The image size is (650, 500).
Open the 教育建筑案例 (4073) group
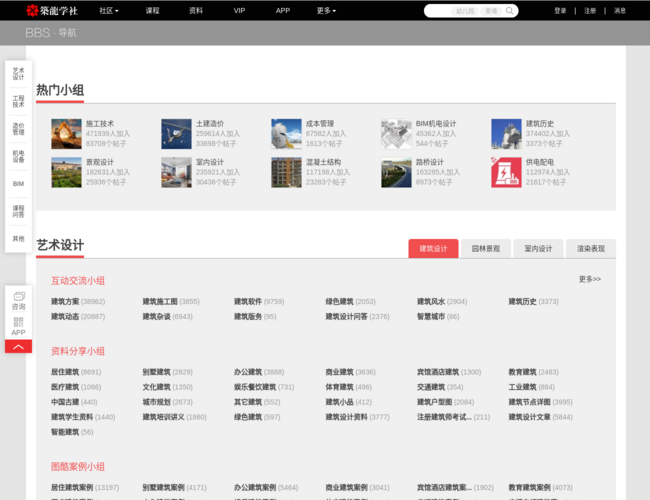pos(541,487)
